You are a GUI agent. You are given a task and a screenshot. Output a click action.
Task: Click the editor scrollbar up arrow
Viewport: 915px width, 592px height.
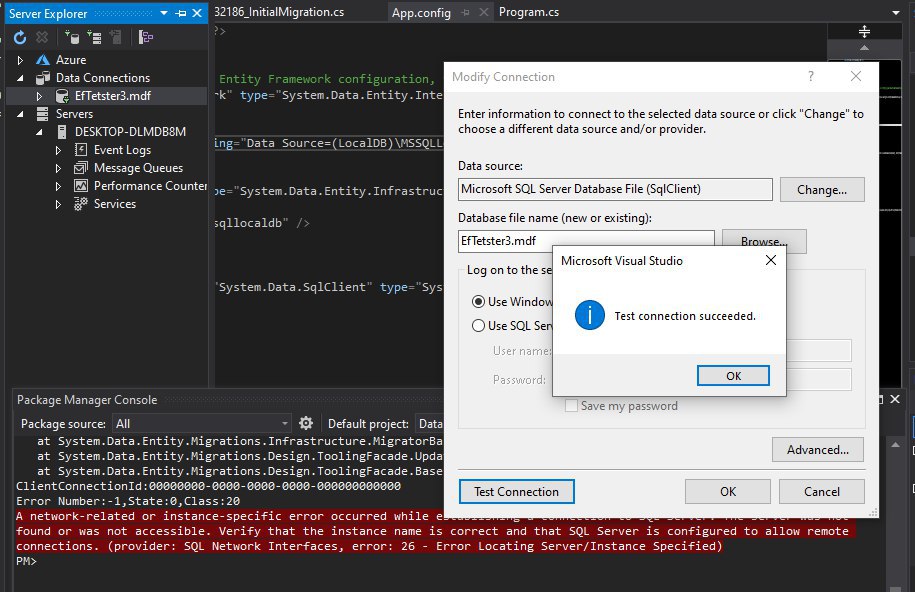864,48
